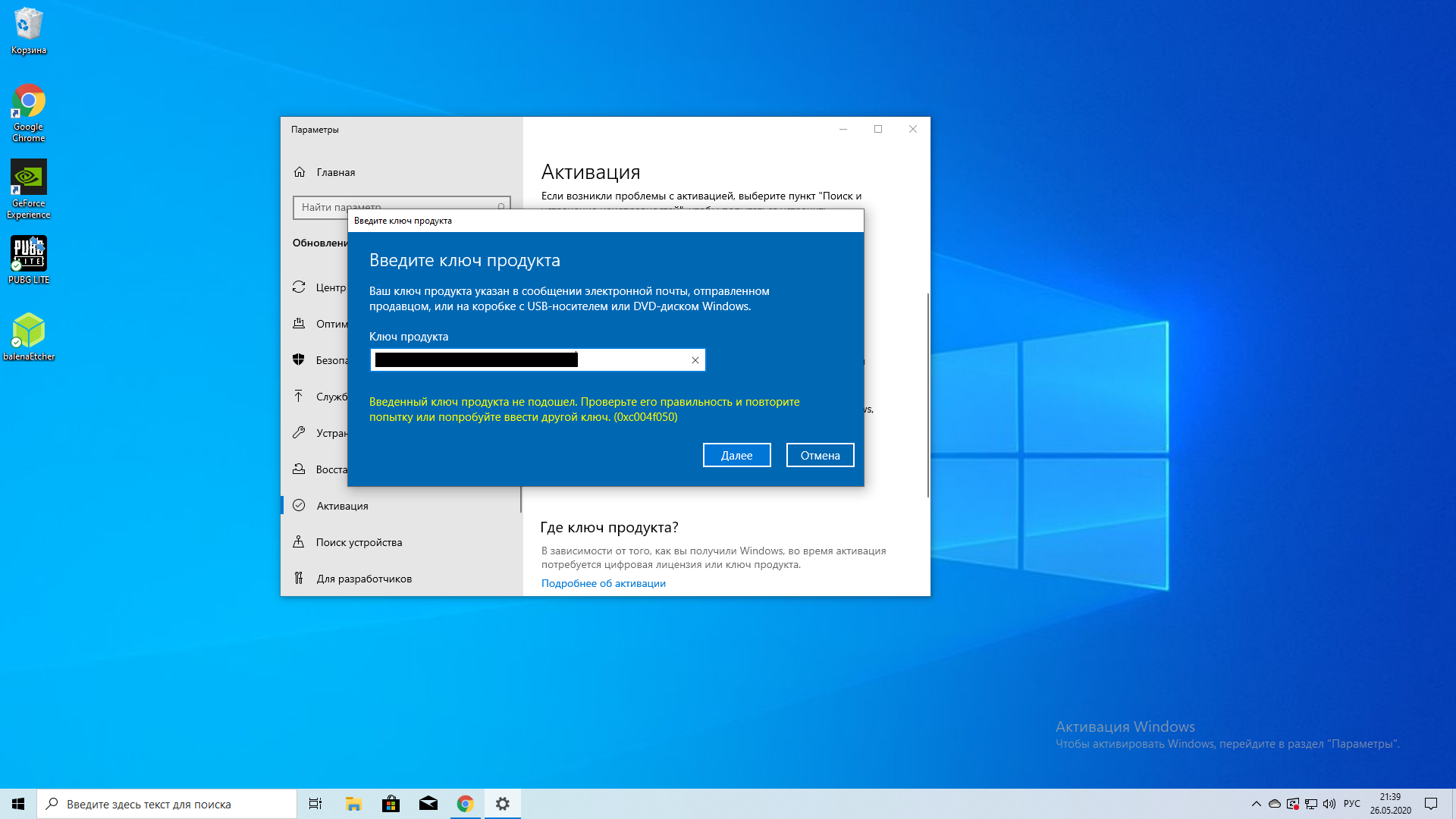
Task: Expand Устранение неполадок settings section
Action: point(371,432)
